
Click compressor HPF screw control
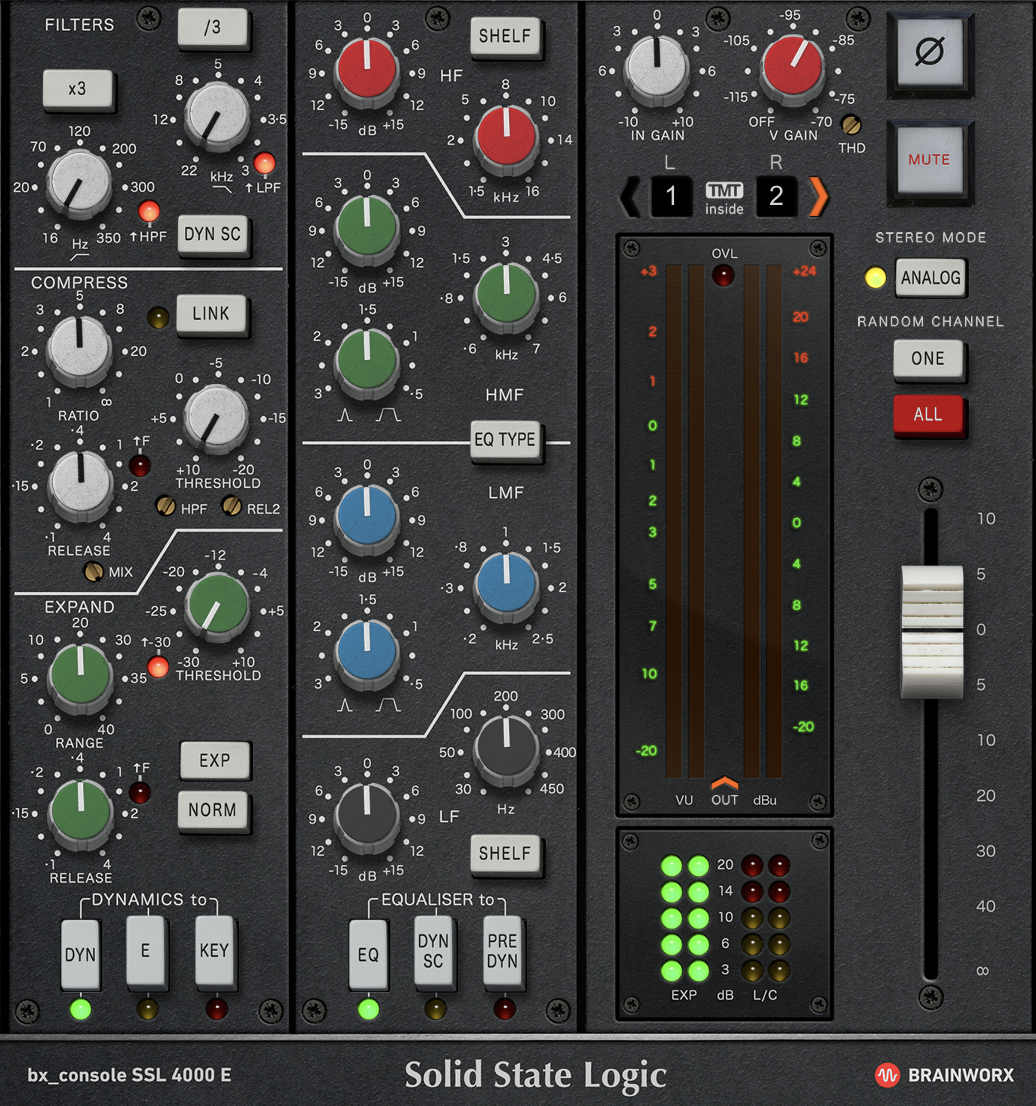pos(166,505)
